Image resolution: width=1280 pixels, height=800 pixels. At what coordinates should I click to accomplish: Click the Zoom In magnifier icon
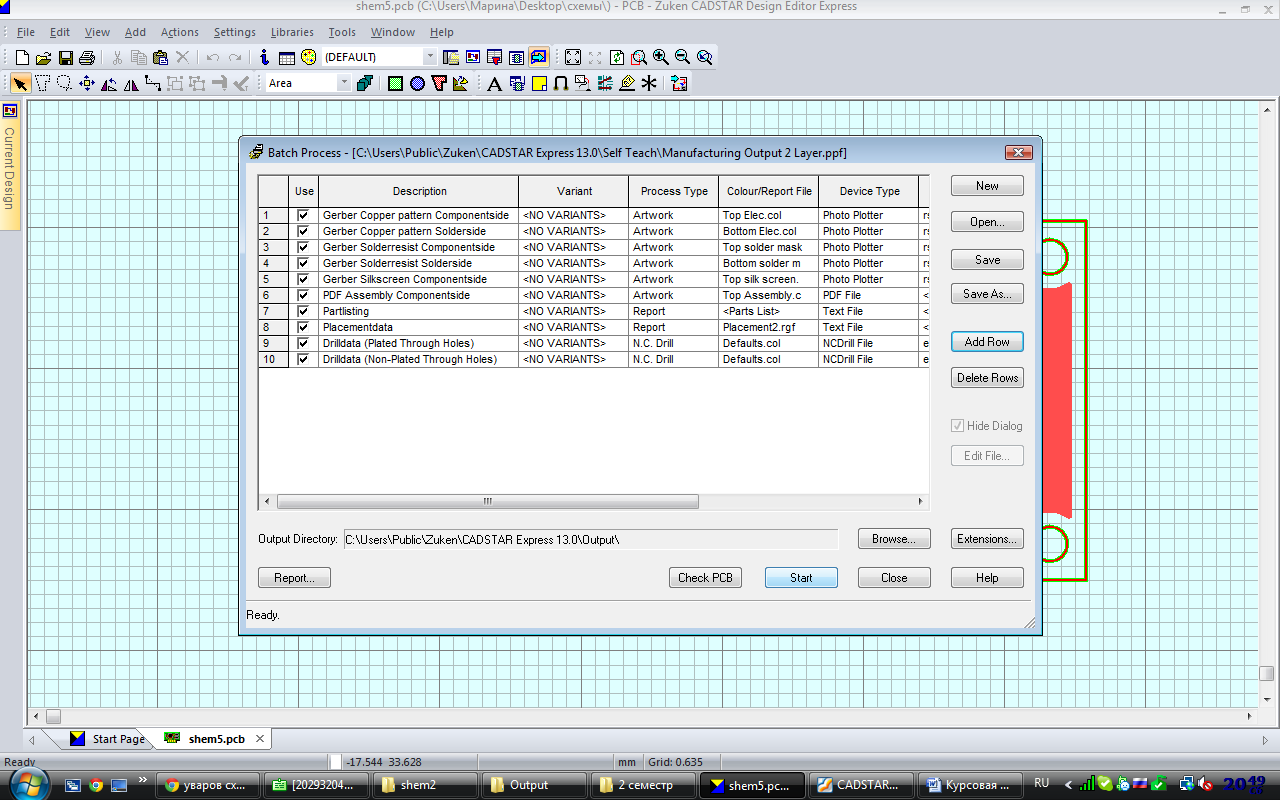point(661,57)
